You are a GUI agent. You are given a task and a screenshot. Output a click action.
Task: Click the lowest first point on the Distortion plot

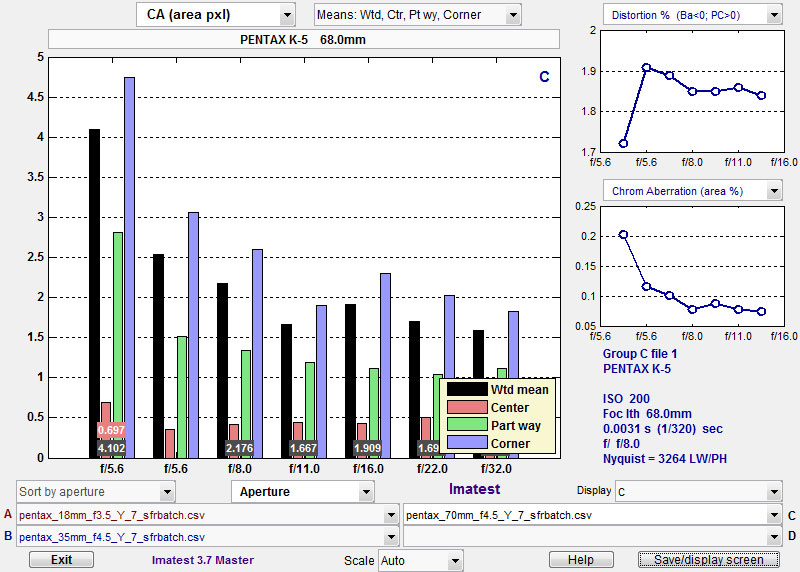coord(623,143)
